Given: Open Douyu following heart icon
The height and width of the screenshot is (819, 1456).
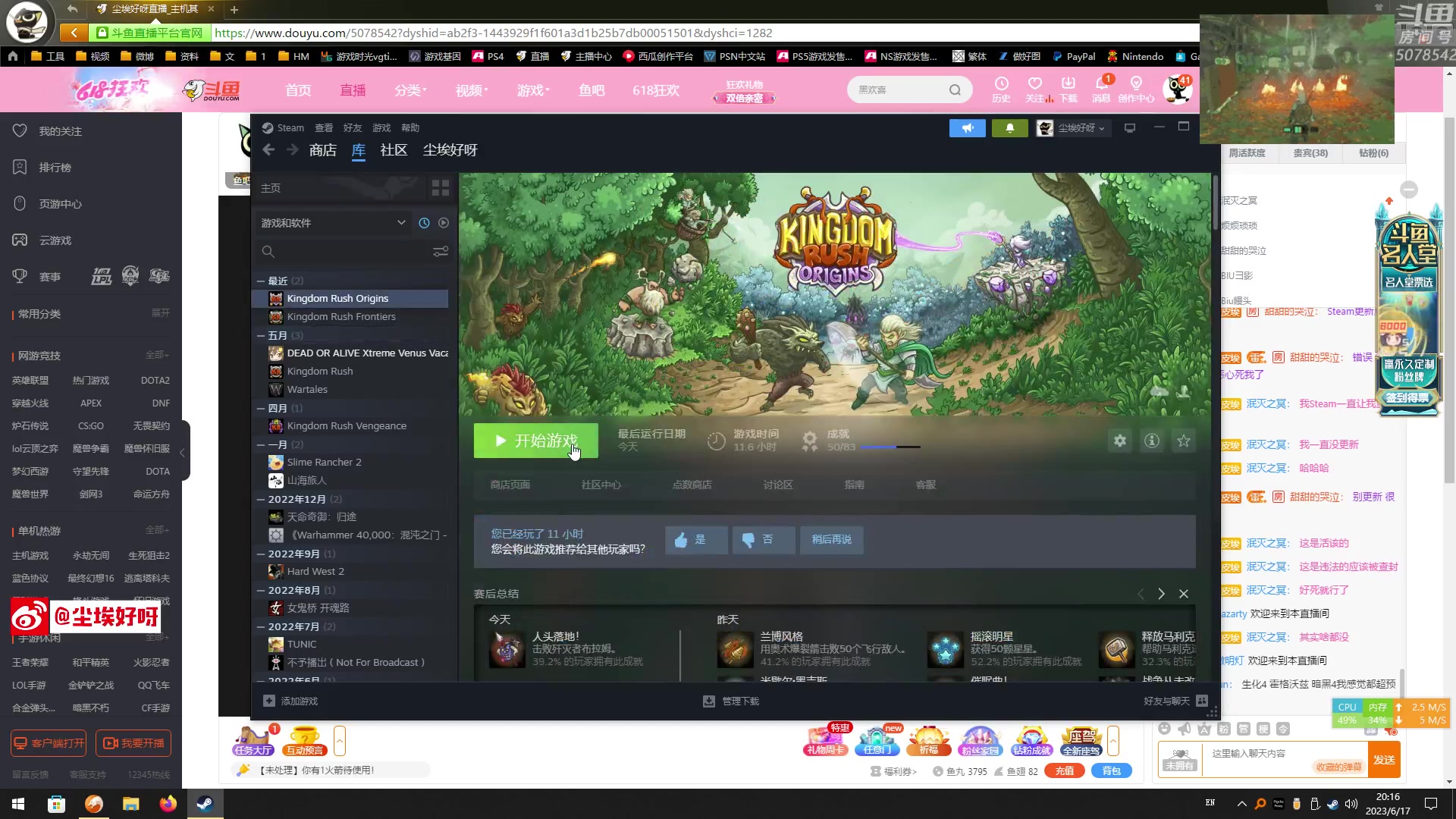Looking at the screenshot, I should coord(1034,89).
